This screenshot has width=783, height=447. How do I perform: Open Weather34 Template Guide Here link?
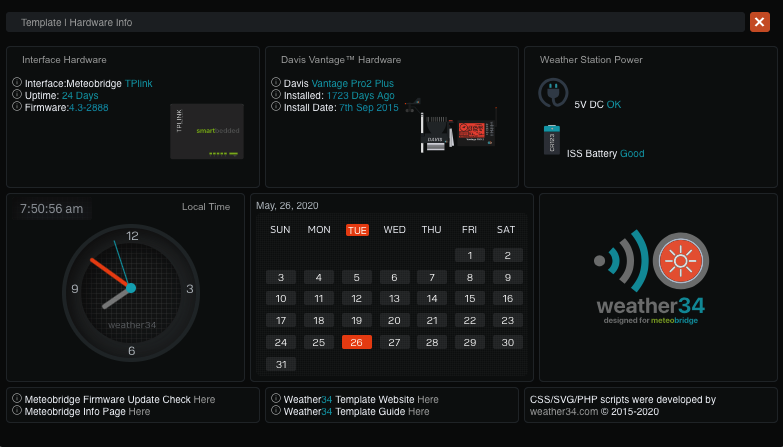418,412
